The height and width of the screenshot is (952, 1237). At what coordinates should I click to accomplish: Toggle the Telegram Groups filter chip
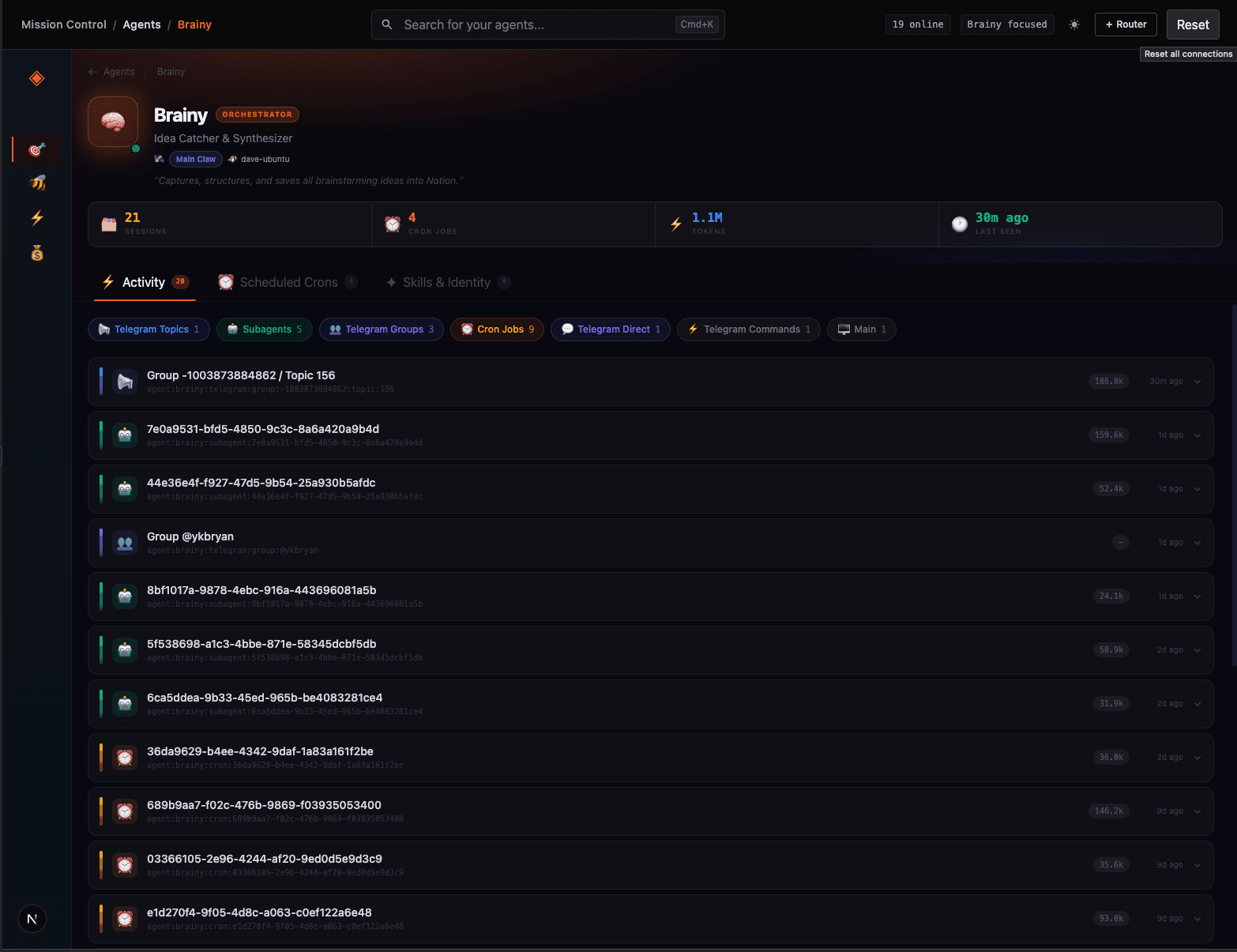pyautogui.click(x=382, y=329)
